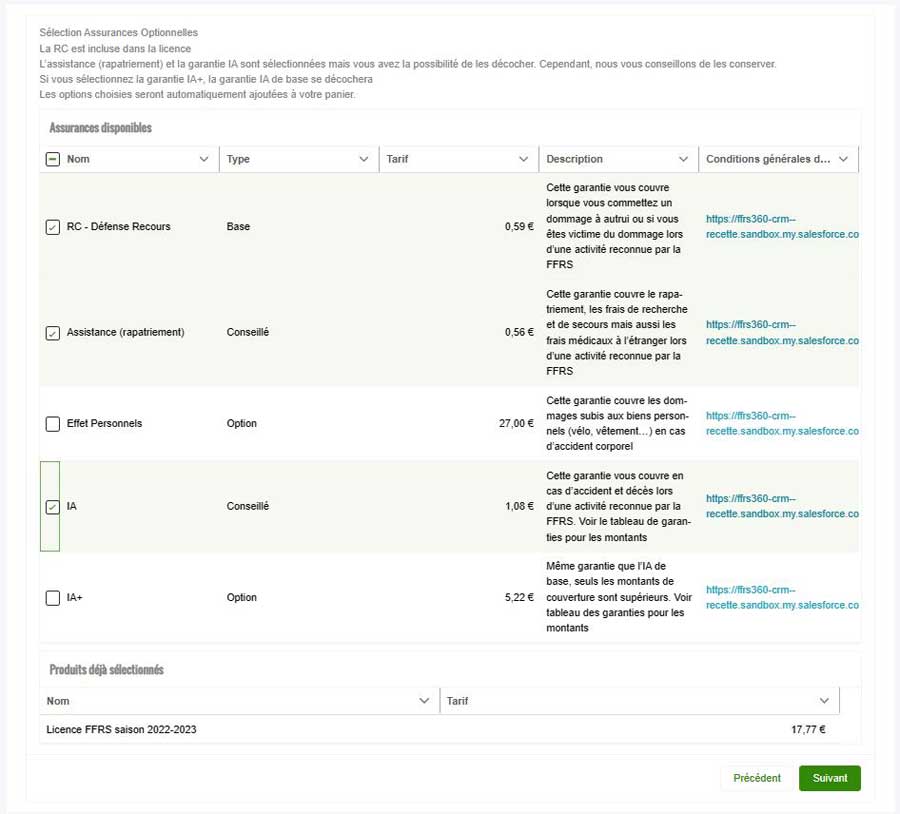
Task: Open the Description column chevron menu
Action: [x=683, y=159]
